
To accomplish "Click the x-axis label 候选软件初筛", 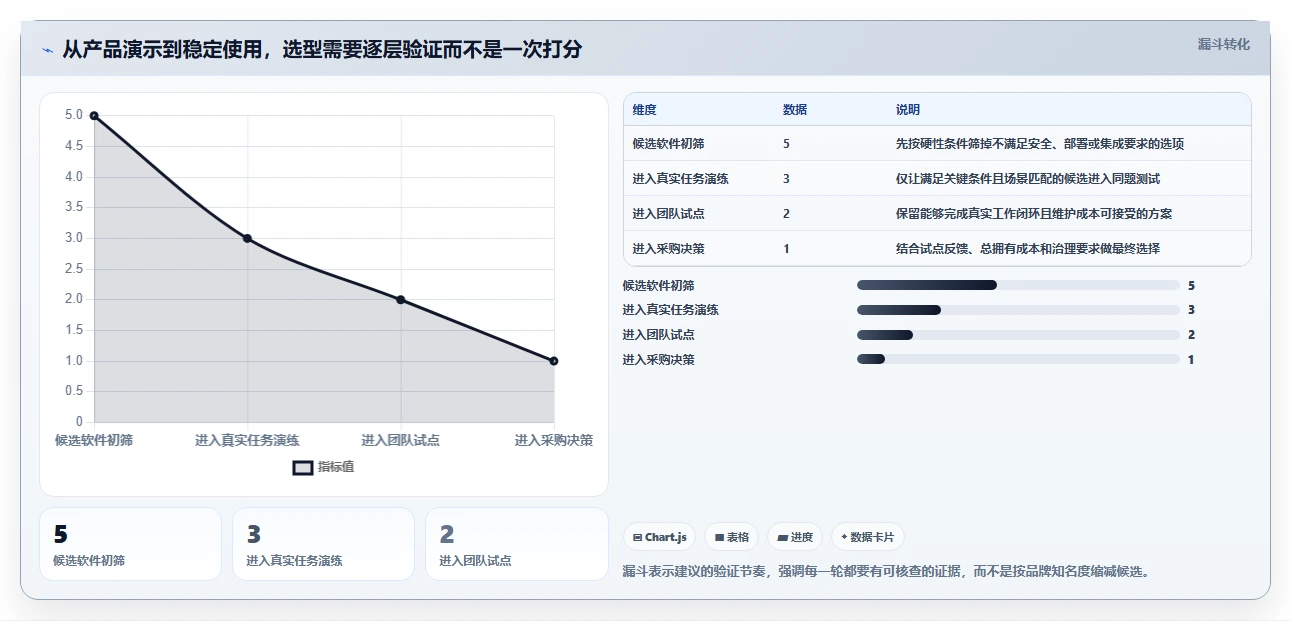I will 94,440.
